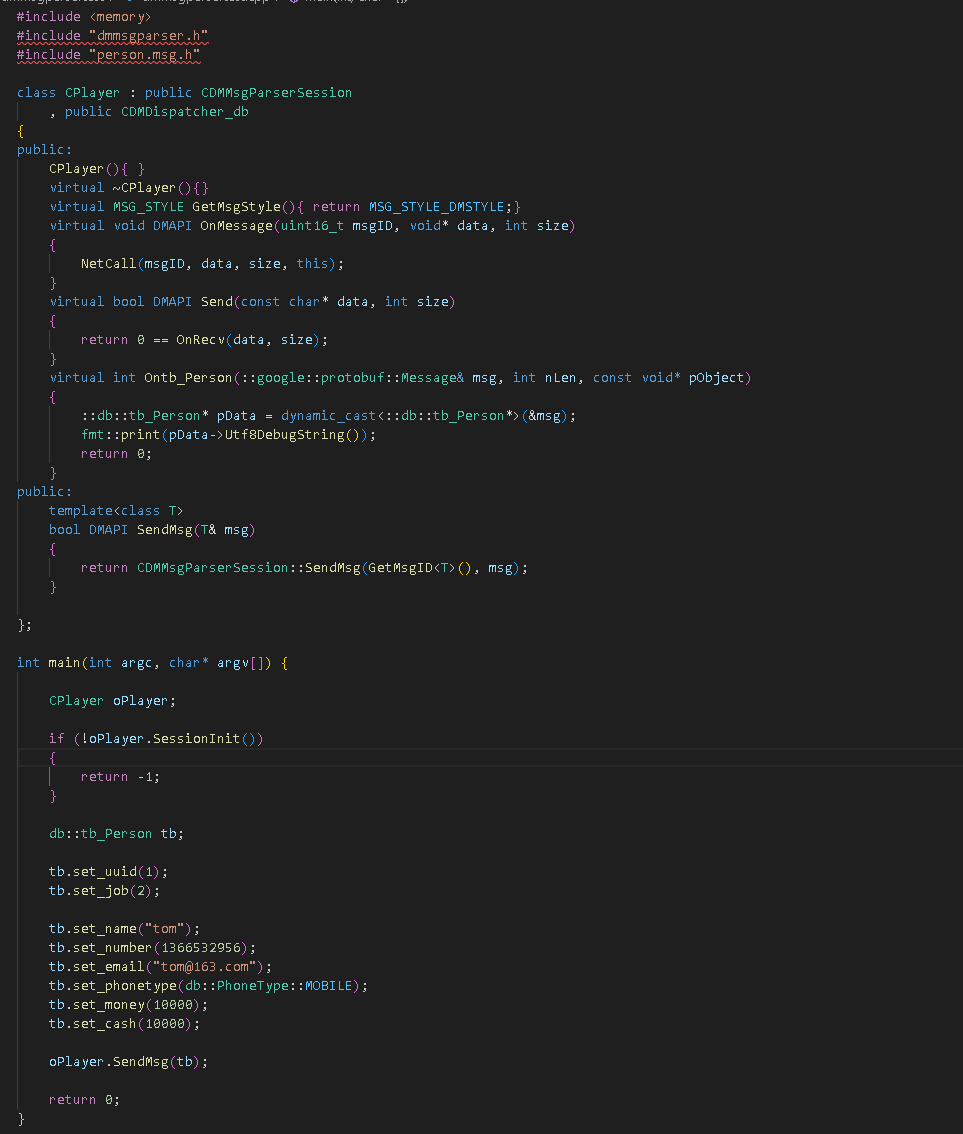Screen dimensions: 963x1134
Task: Click the "template<class T>" line
Action: (x=116, y=511)
